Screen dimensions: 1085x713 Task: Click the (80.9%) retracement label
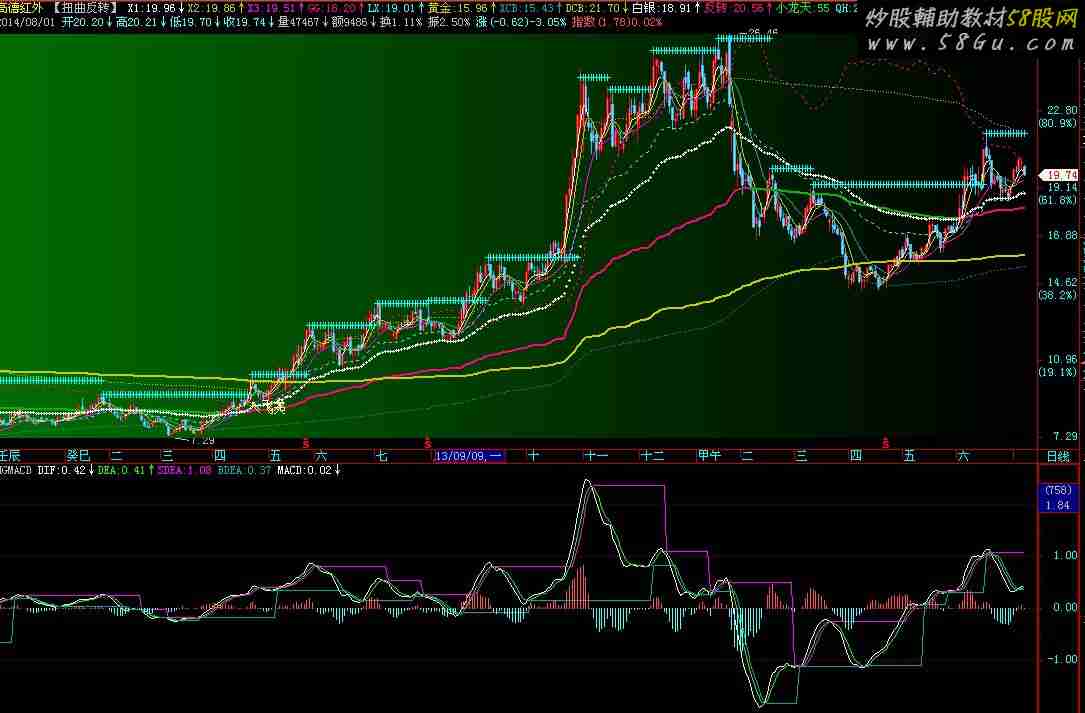coord(1058,124)
